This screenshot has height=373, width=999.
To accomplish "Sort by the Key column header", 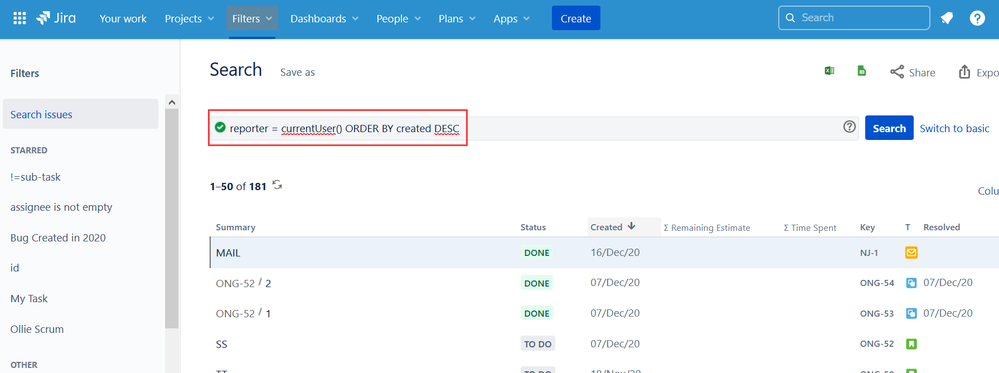I will tap(867, 228).
